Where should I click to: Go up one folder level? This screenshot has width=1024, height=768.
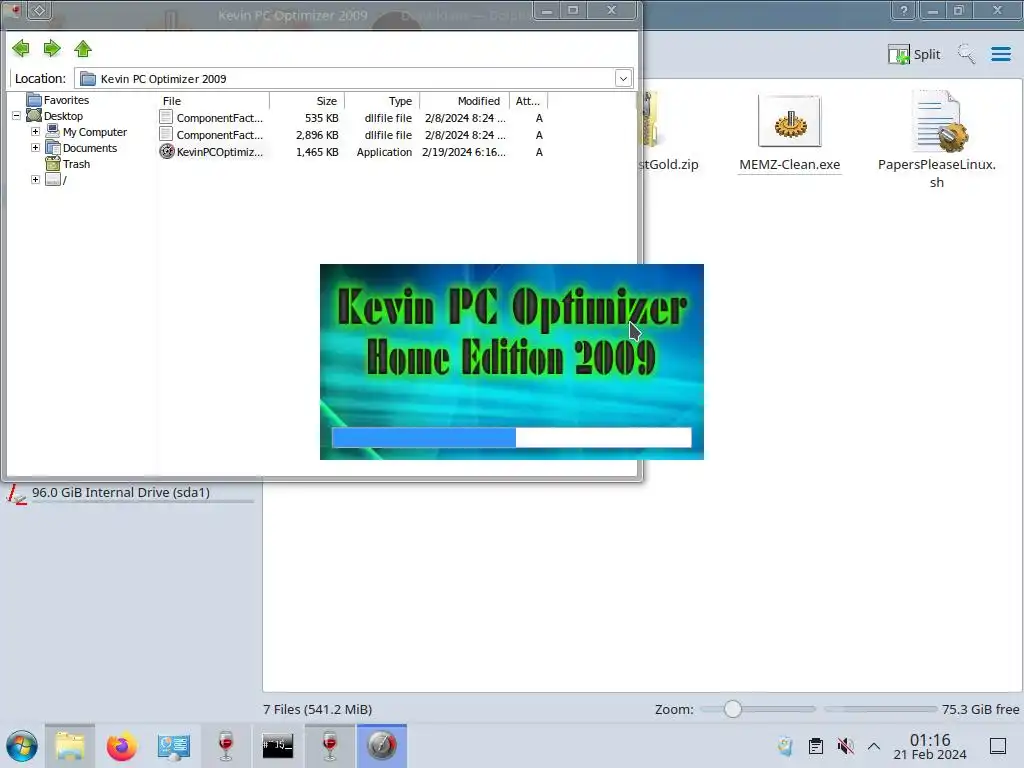pos(83,48)
